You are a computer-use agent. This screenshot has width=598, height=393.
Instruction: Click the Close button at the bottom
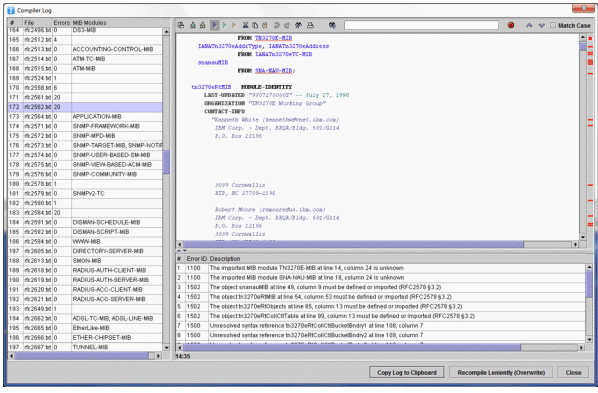[x=573, y=372]
